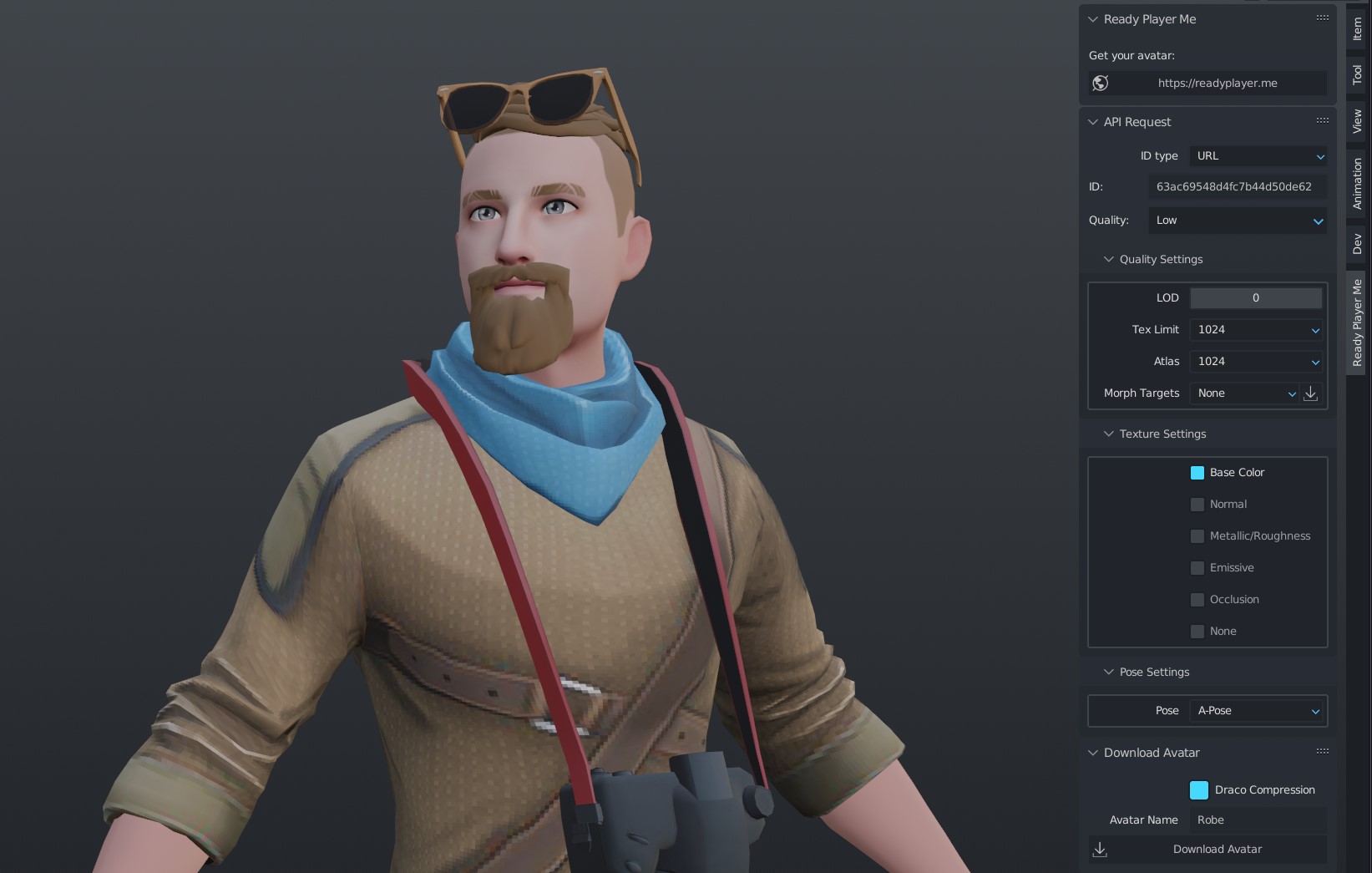Screen dimensions: 1372x873
Task: Open the Atlas size dropdown
Action: 1256,362
